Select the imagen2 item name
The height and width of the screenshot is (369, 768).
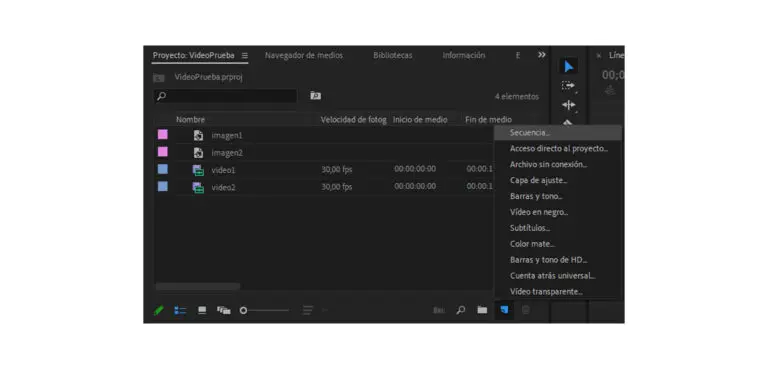[227, 153]
